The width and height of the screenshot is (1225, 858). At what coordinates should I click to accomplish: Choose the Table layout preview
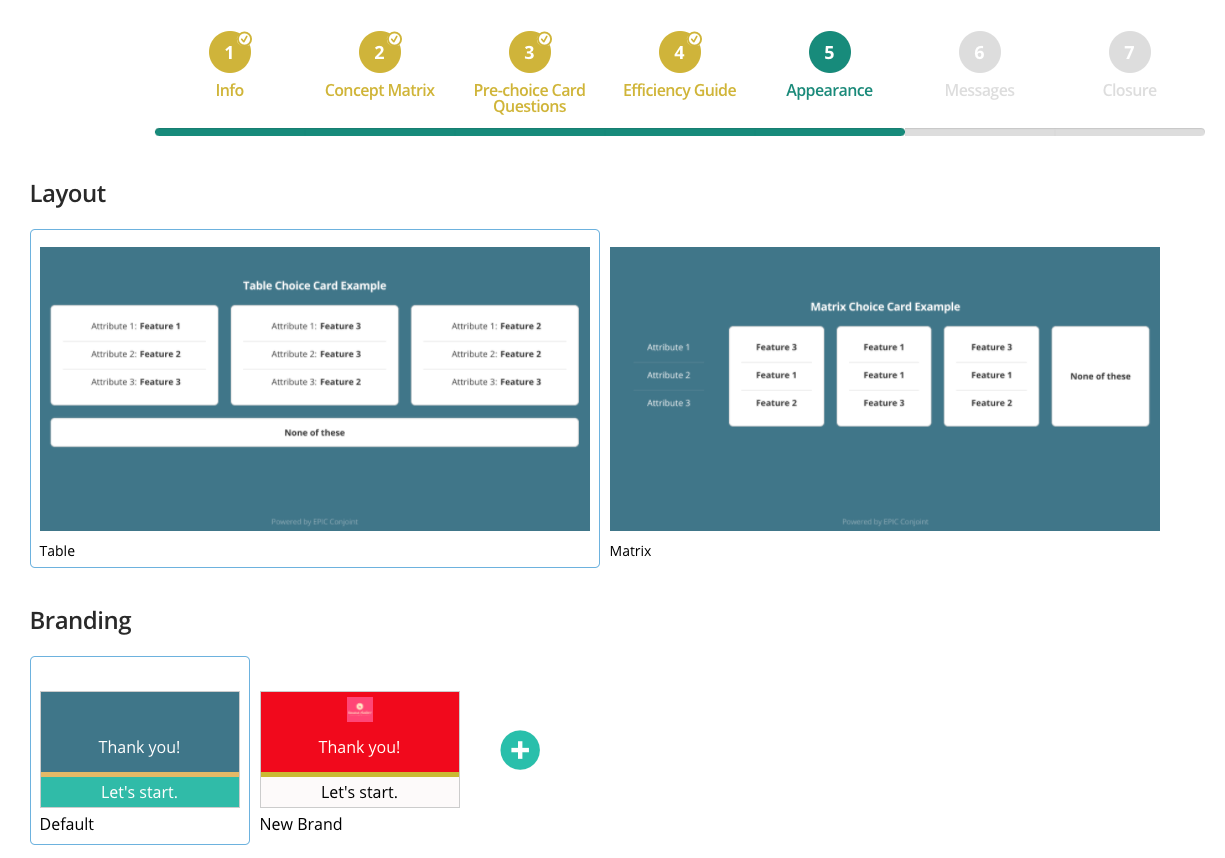coord(314,388)
